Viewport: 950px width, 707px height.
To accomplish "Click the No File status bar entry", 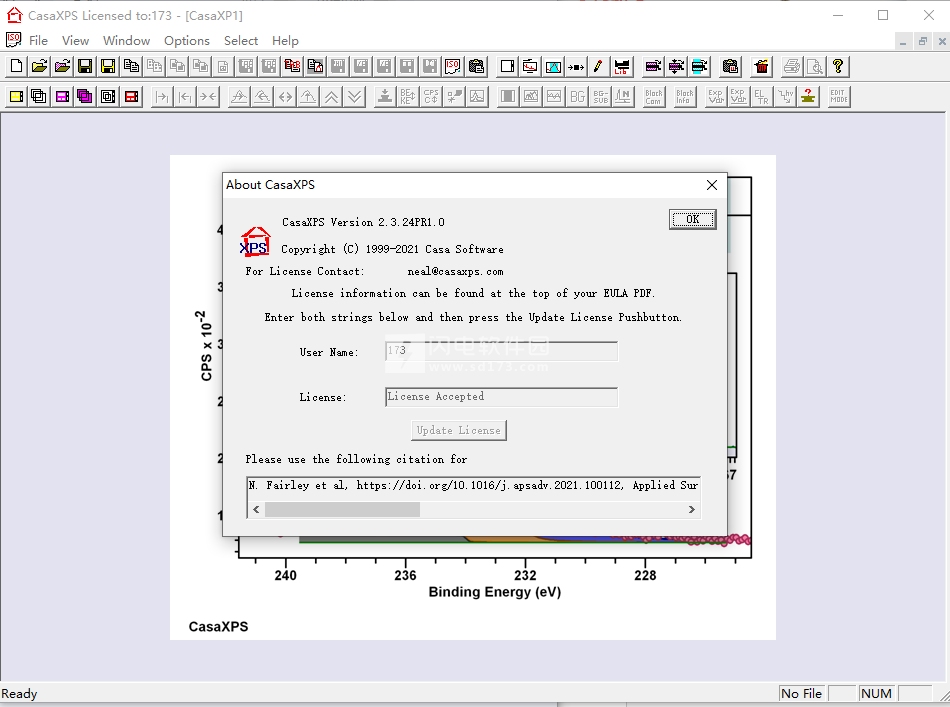I will pyautogui.click(x=802, y=694).
